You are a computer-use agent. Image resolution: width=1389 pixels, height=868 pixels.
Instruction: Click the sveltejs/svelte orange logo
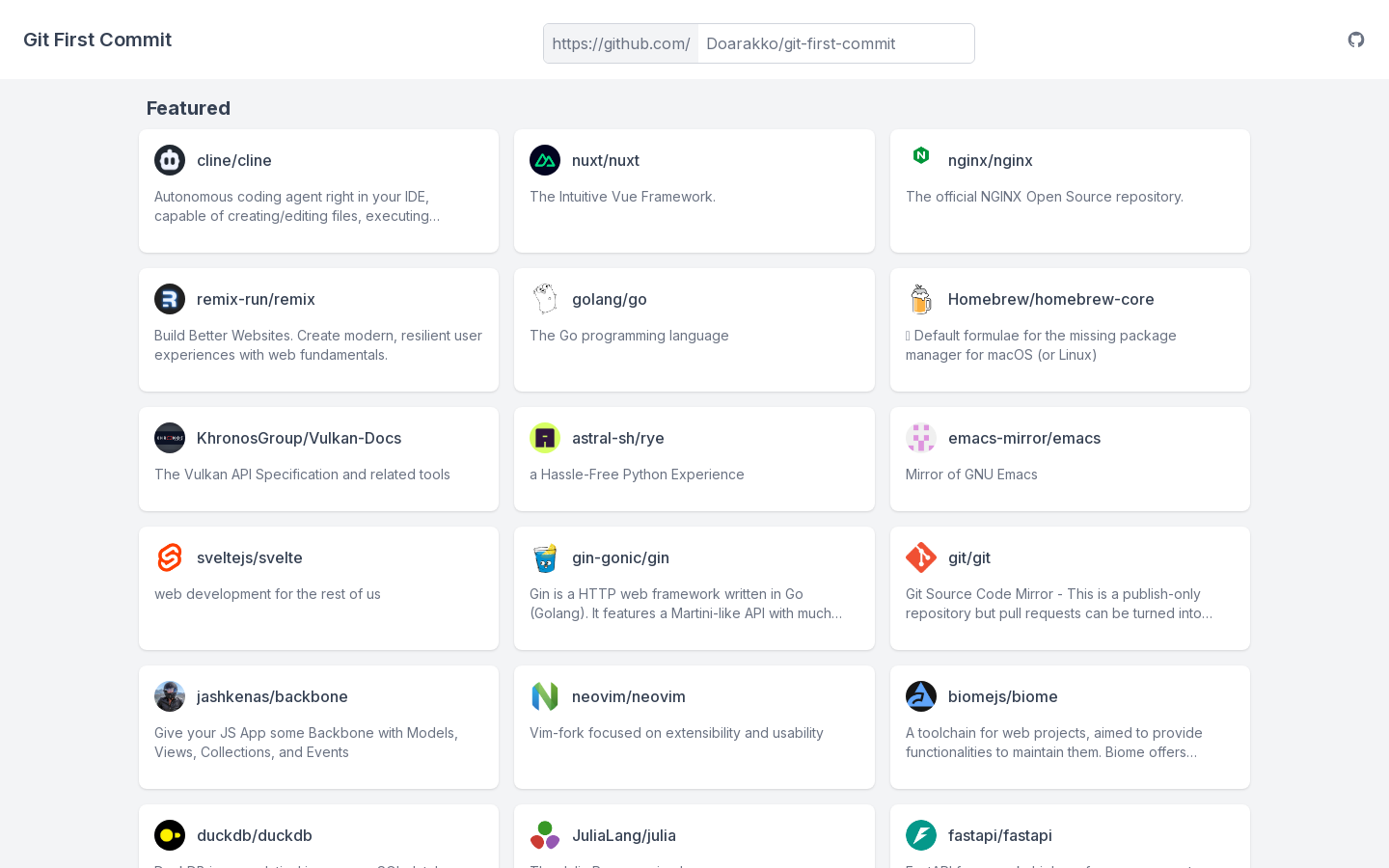point(170,557)
